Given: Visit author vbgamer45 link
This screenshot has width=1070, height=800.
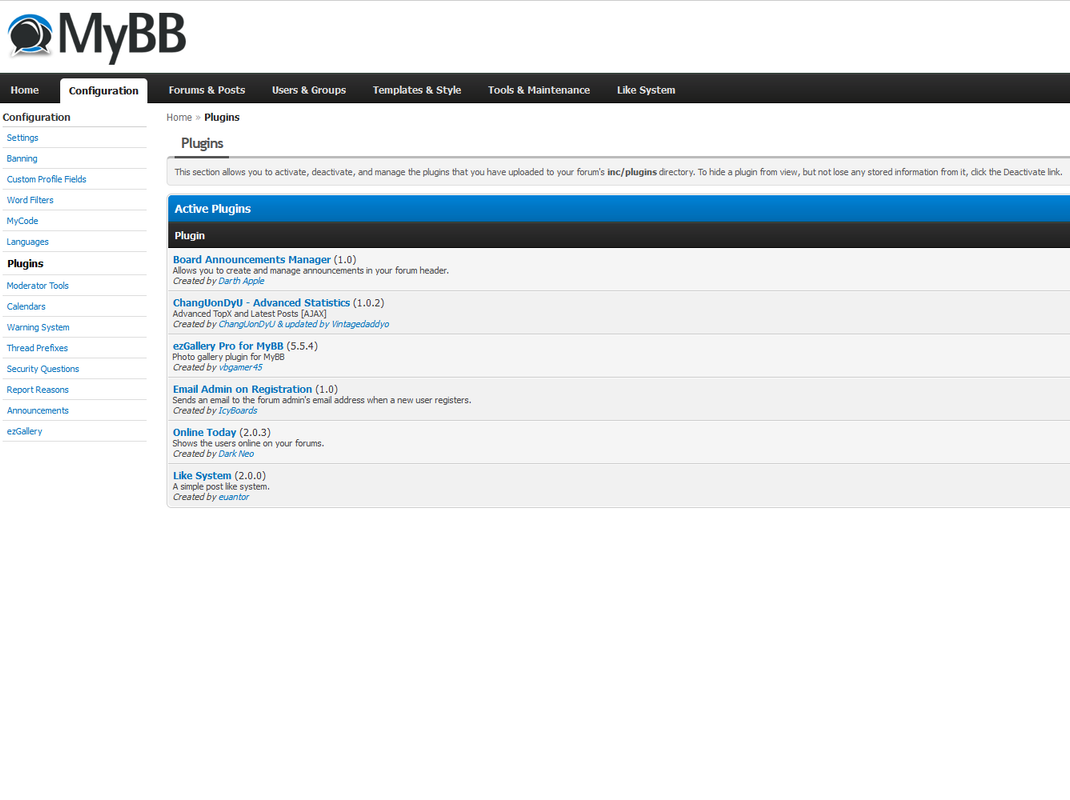Looking at the screenshot, I should coord(240,367).
